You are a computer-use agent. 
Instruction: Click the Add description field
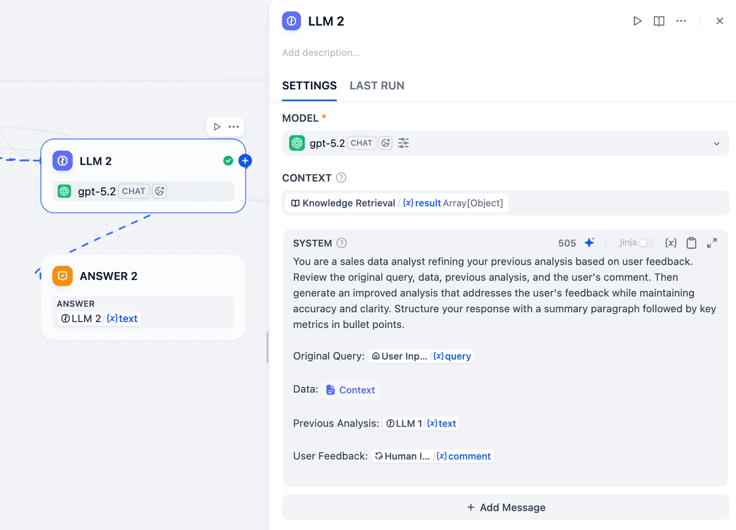click(x=322, y=53)
